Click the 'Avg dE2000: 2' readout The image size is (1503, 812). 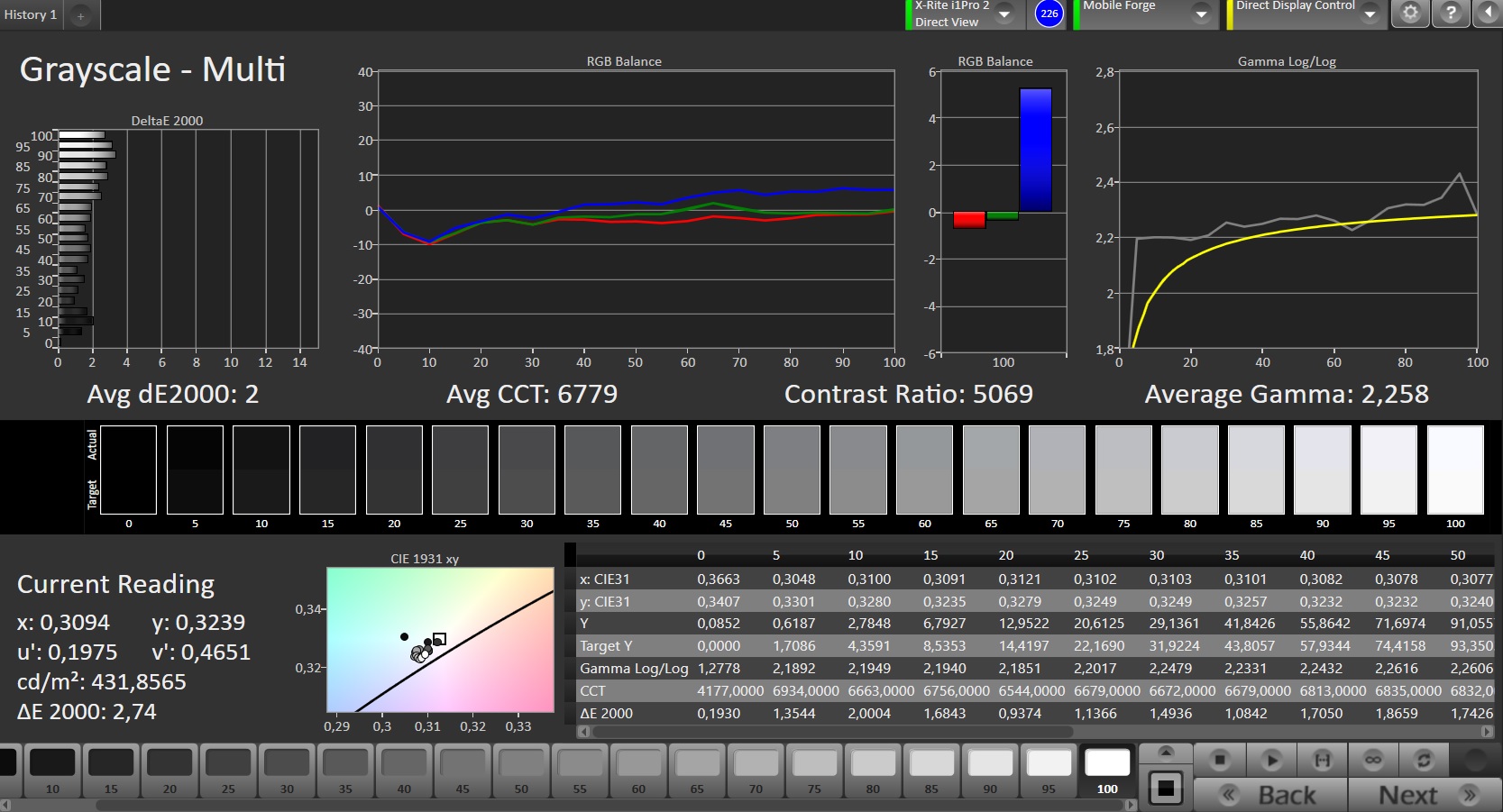173,394
